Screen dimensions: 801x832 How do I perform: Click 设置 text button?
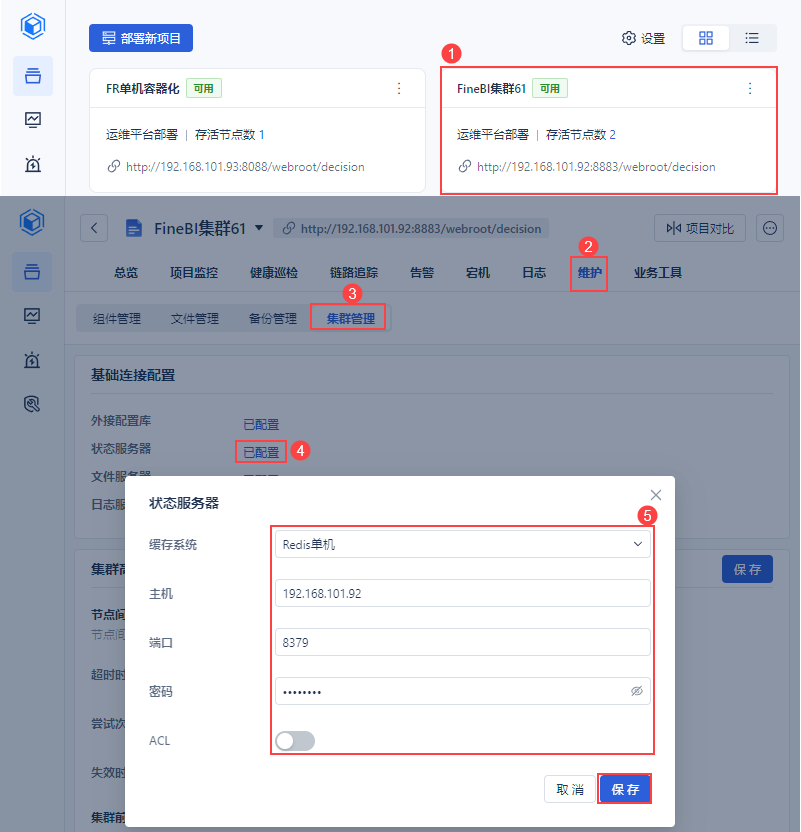(653, 38)
